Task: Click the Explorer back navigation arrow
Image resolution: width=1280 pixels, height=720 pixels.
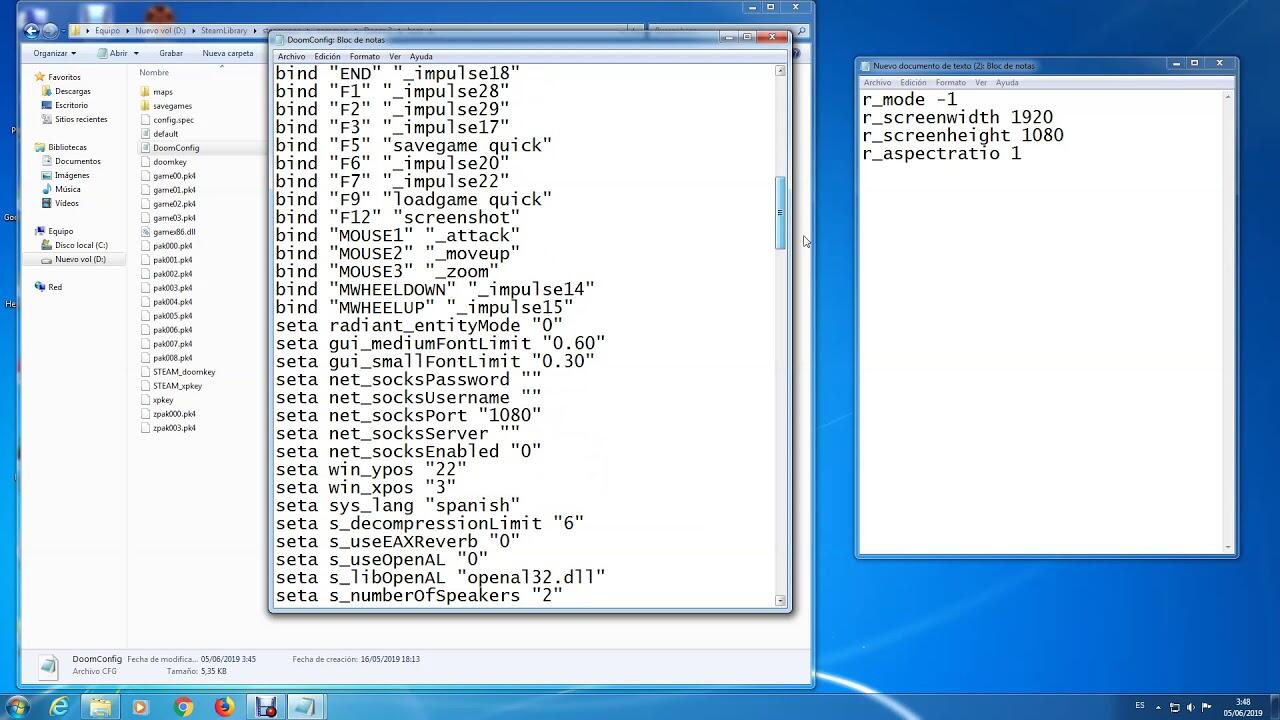Action: [31, 31]
